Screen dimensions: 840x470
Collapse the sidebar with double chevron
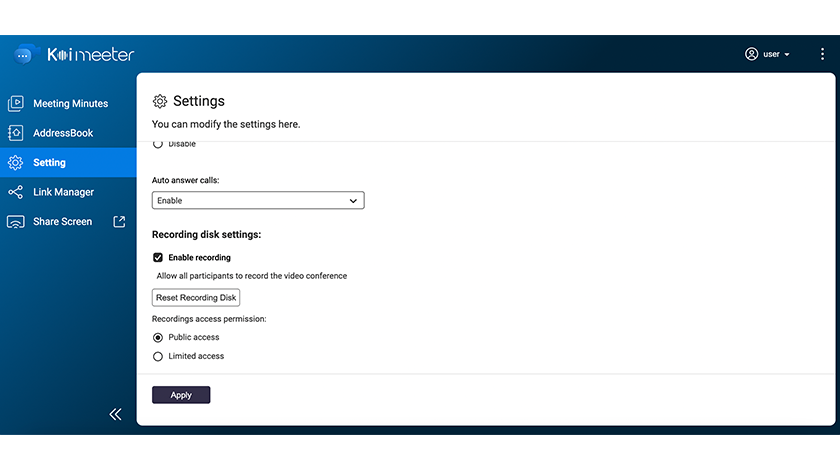115,414
